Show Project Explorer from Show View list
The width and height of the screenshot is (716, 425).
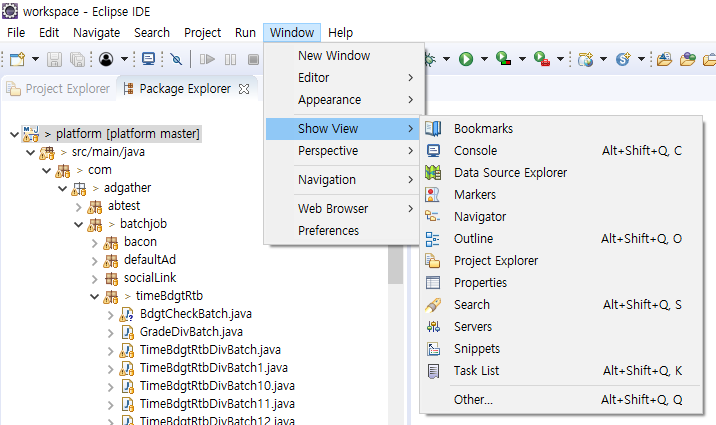click(x=561, y=261)
